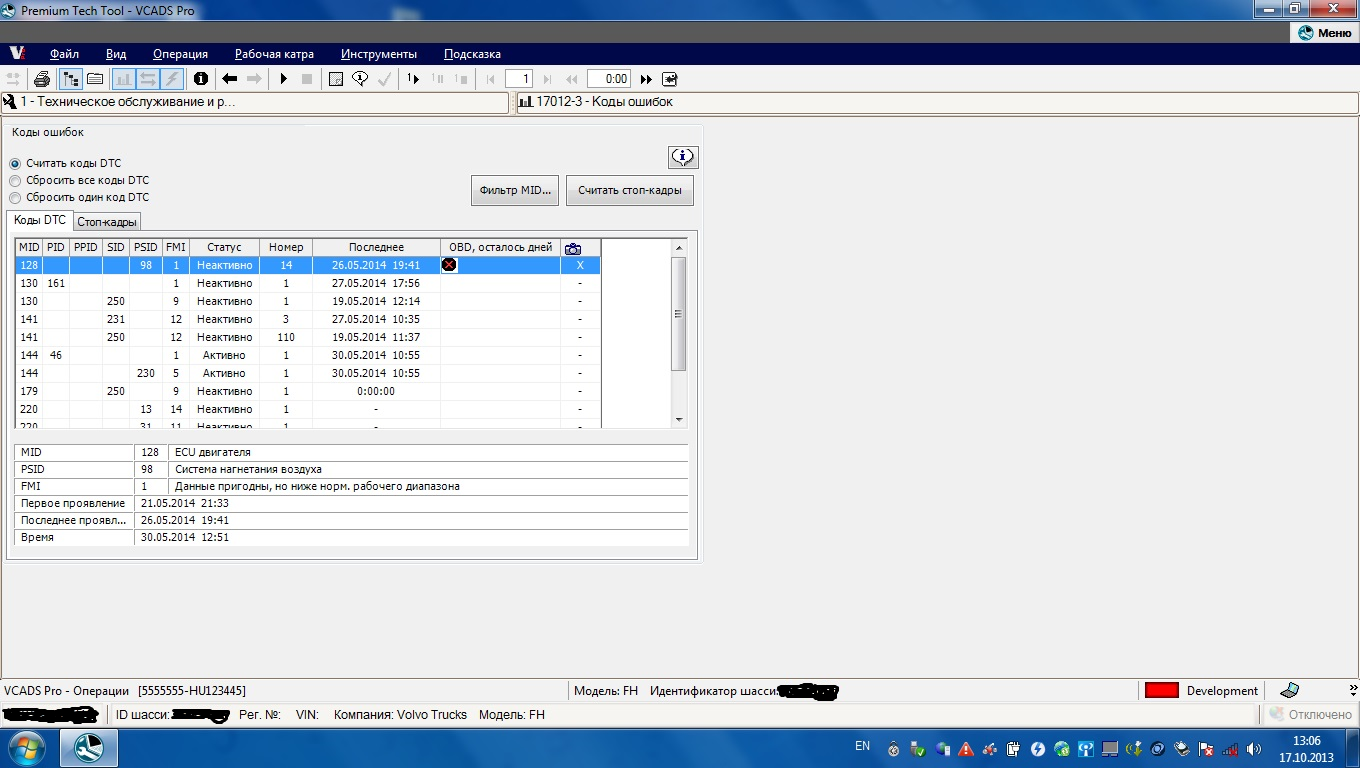
Task: Click the 17012-3 - Коды ошибок breadcrumb
Action: (x=936, y=102)
